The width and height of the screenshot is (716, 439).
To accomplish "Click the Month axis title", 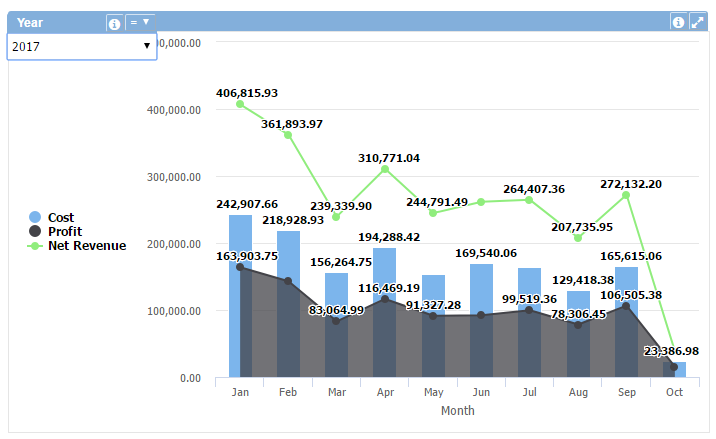I will pos(457,410).
